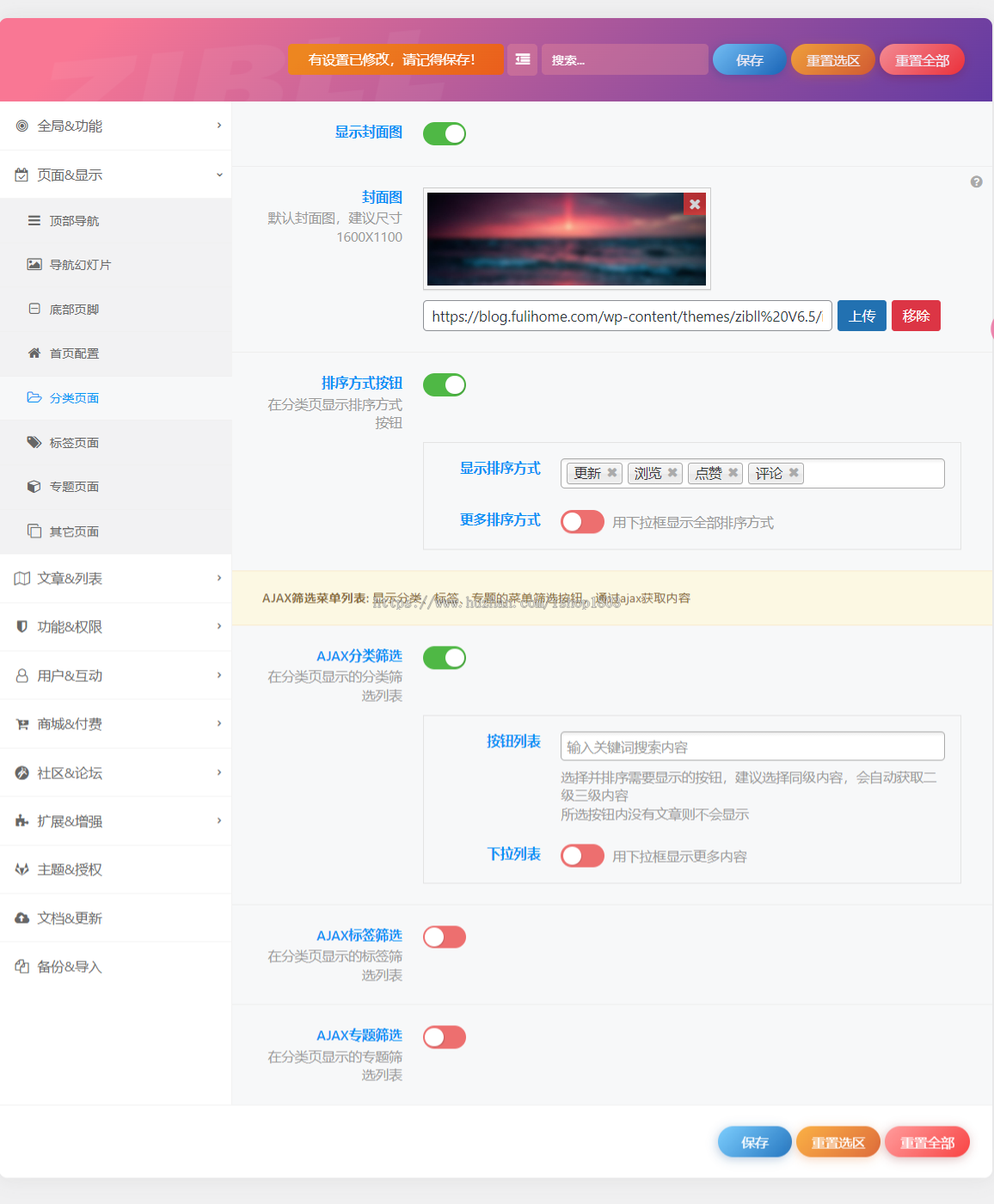Enable the 下拉列表 switch

[x=582, y=856]
